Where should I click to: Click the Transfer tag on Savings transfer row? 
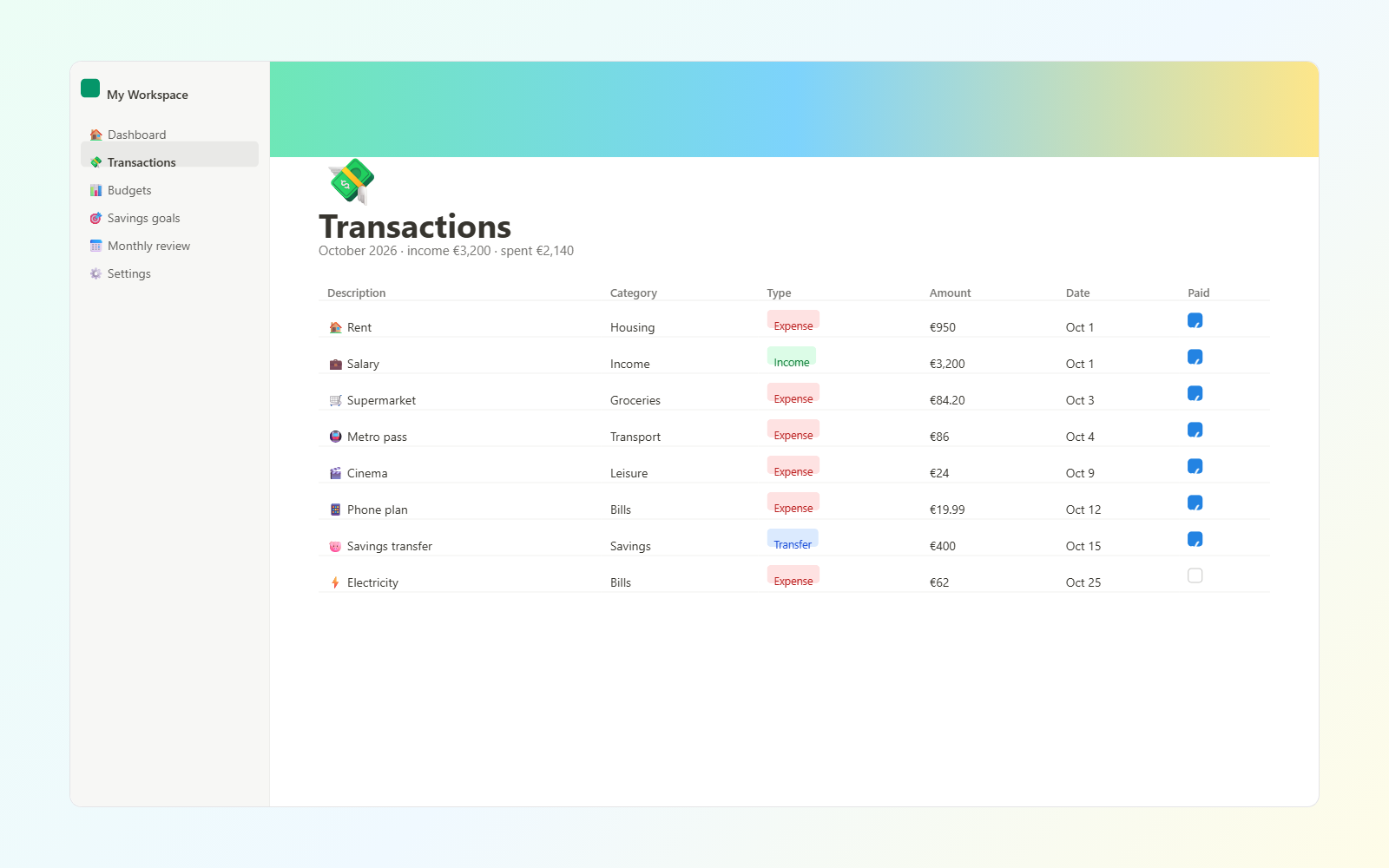click(x=793, y=540)
